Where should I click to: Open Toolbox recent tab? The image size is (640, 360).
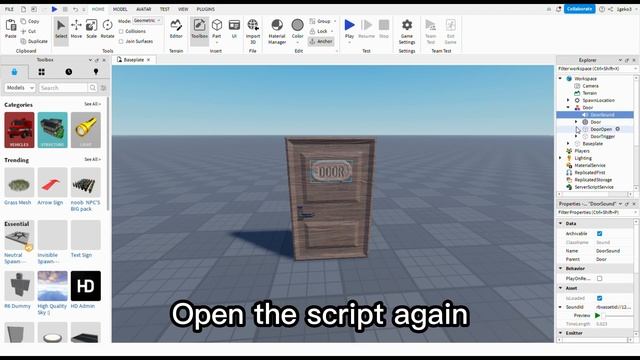coord(69,72)
